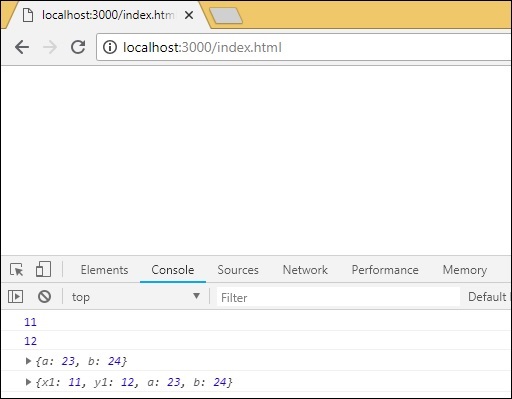Click the browser forward arrow
Image resolution: width=512 pixels, height=399 pixels.
point(50,47)
